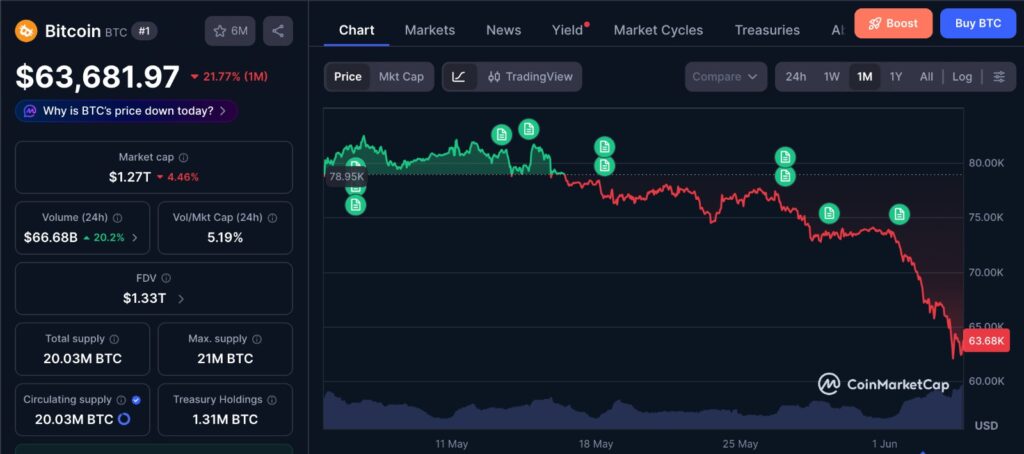1024x454 pixels.
Task: Open the Compare dropdown
Action: (x=725, y=77)
